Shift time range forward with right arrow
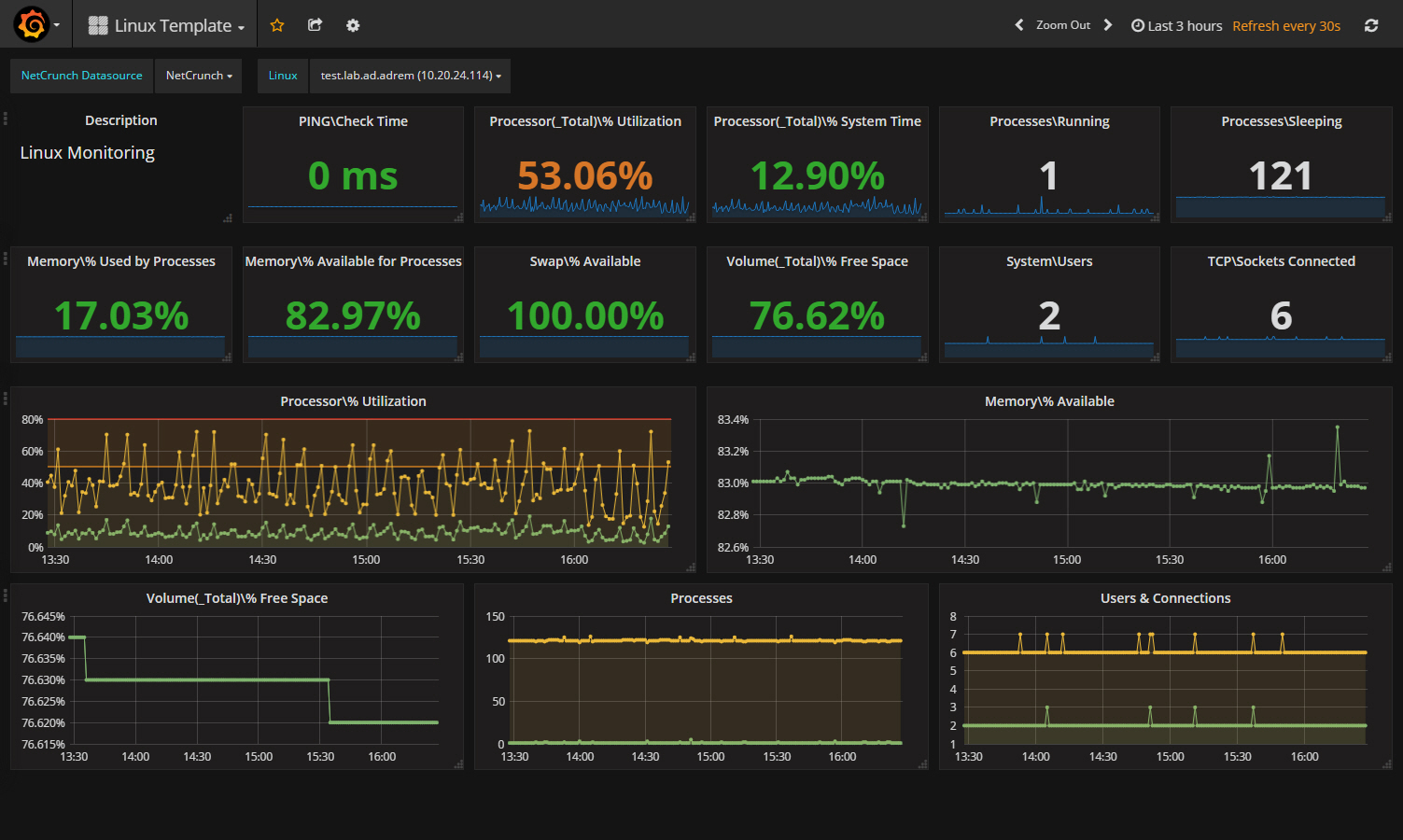The width and height of the screenshot is (1403, 840). pos(1108,25)
